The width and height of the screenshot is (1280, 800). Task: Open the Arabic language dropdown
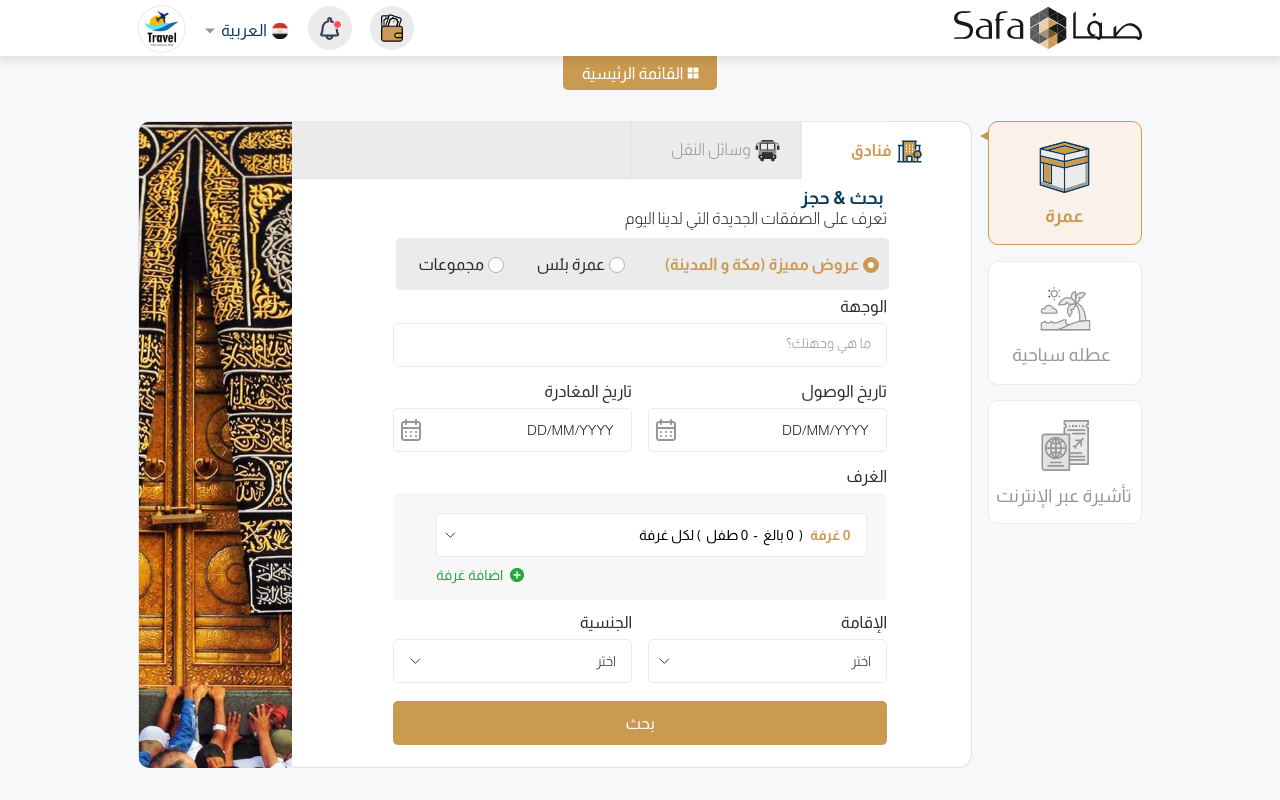pyautogui.click(x=246, y=30)
